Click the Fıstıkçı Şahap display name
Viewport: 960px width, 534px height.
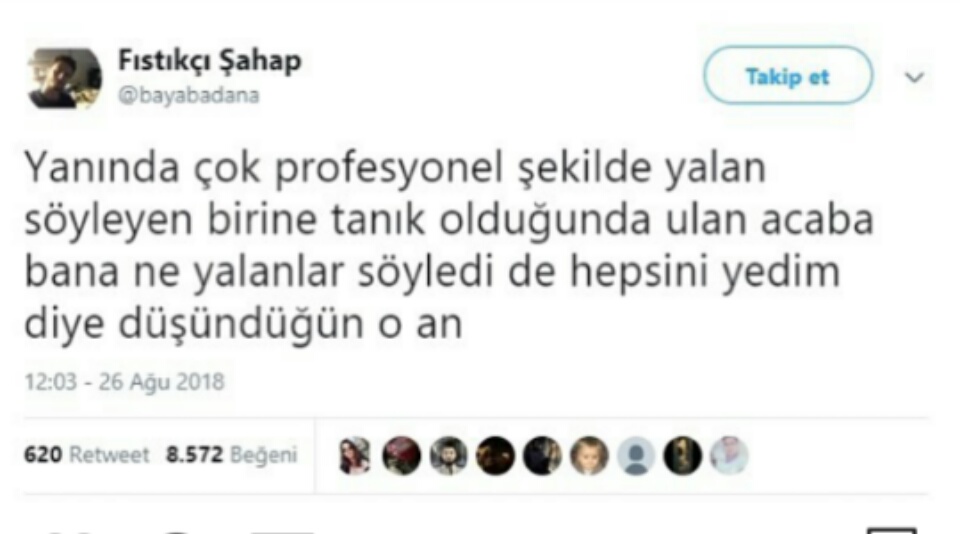(210, 61)
